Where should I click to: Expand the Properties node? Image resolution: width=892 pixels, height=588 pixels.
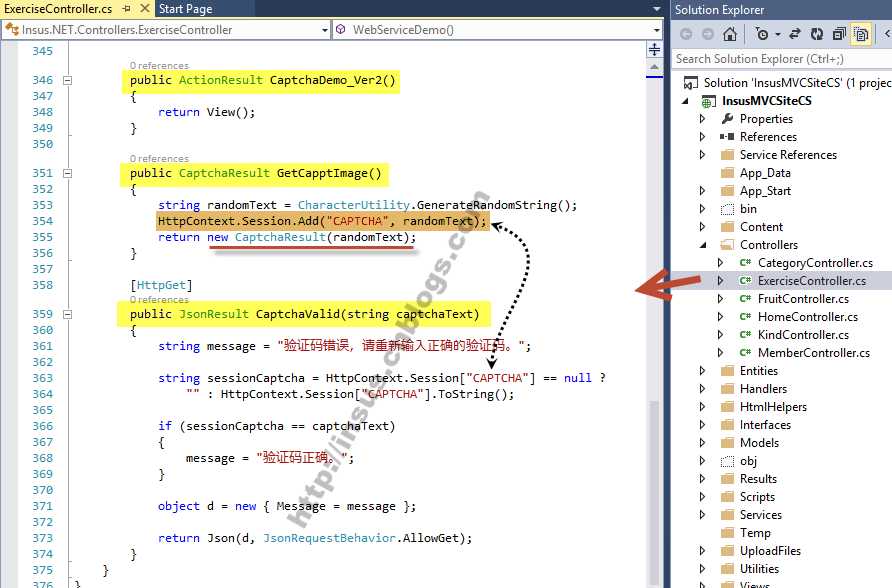coord(703,119)
